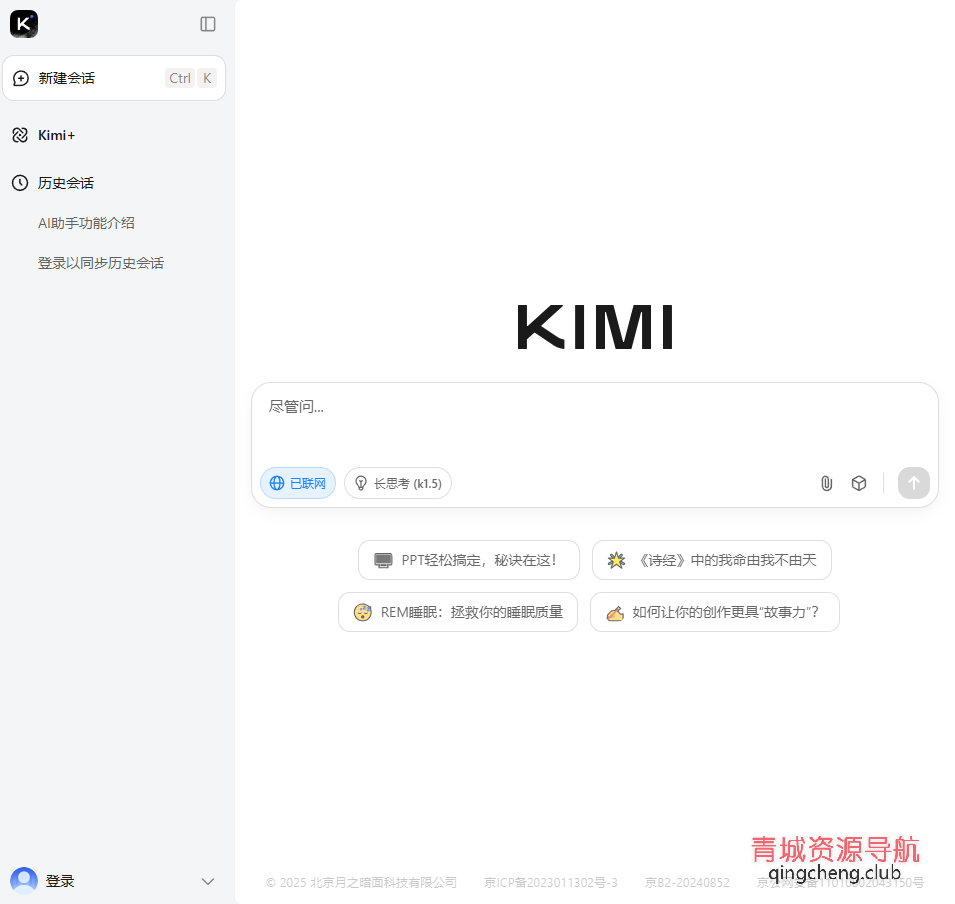
Task: Select the PPT轻松搞定 suggestion chip
Action: tap(469, 560)
